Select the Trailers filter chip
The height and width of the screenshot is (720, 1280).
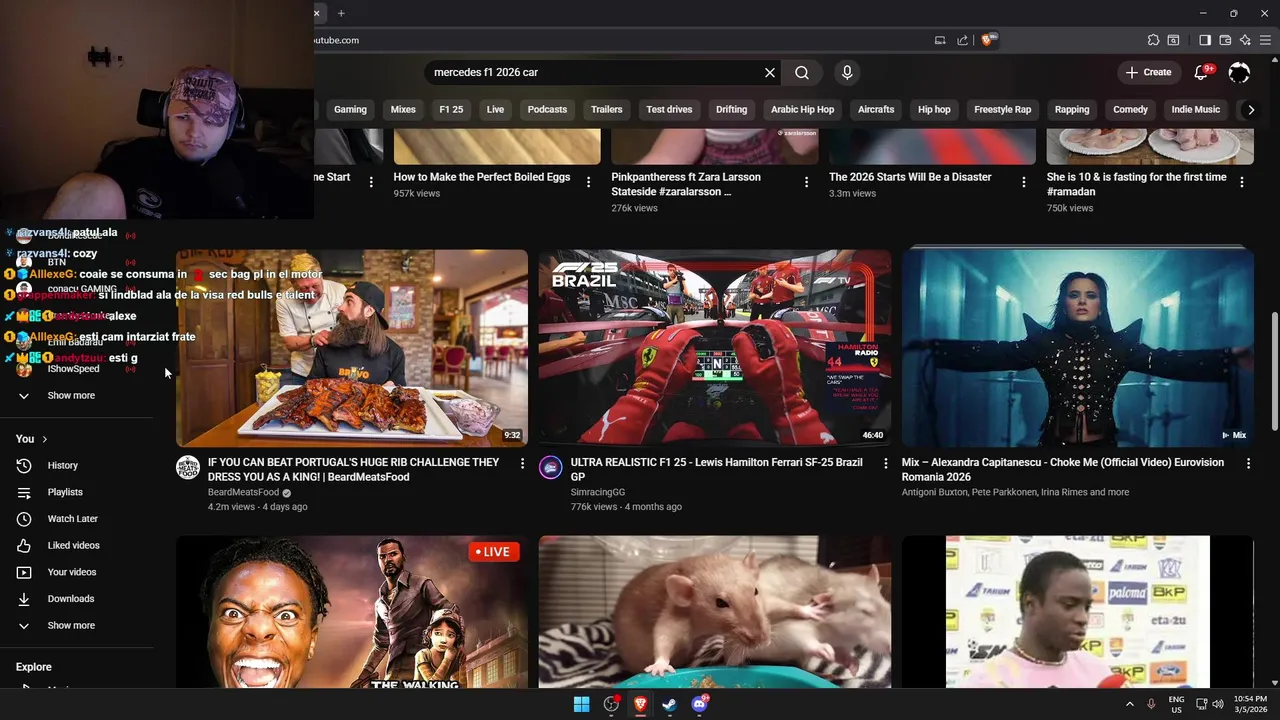coord(606,109)
